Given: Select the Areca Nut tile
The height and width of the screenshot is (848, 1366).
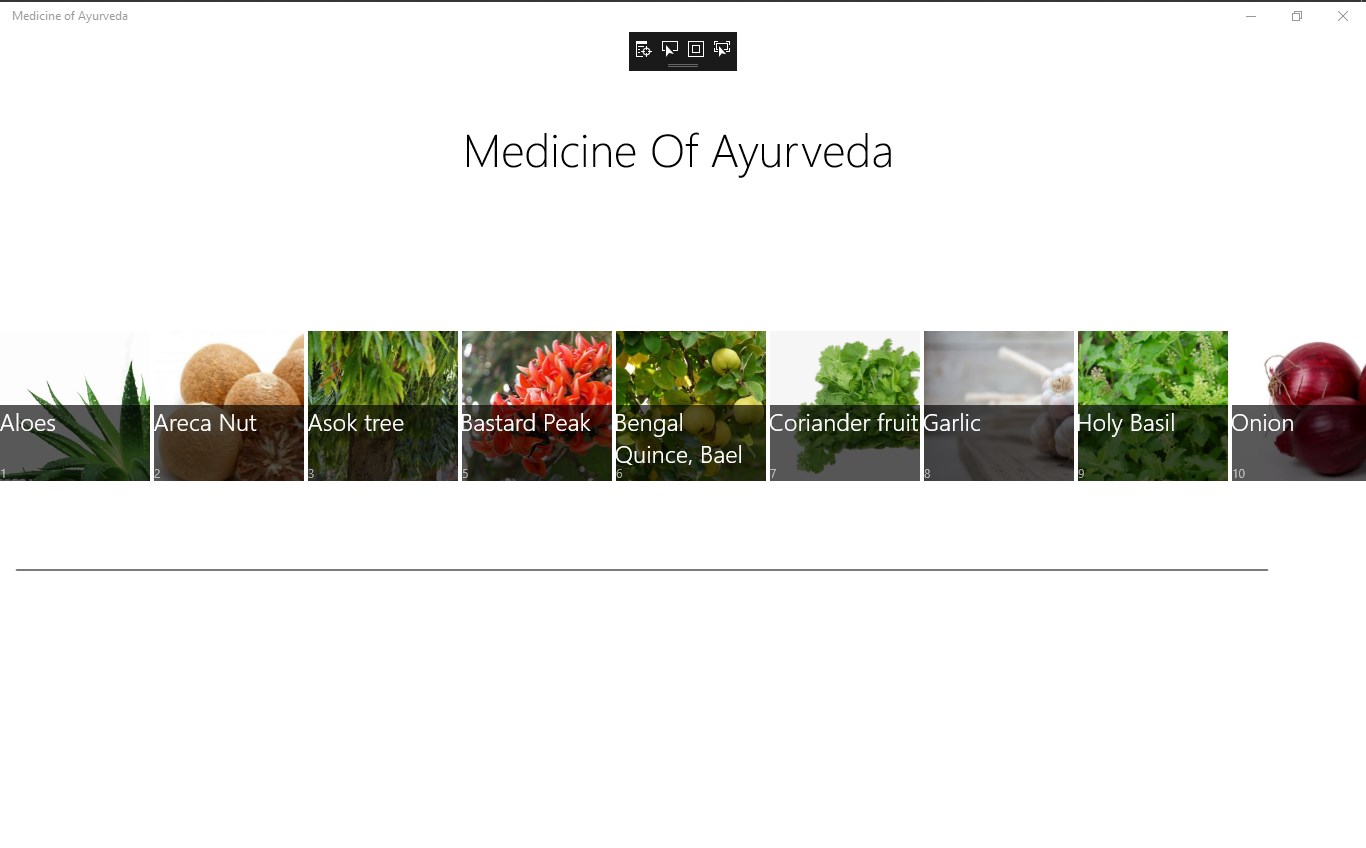Looking at the screenshot, I should 229,406.
